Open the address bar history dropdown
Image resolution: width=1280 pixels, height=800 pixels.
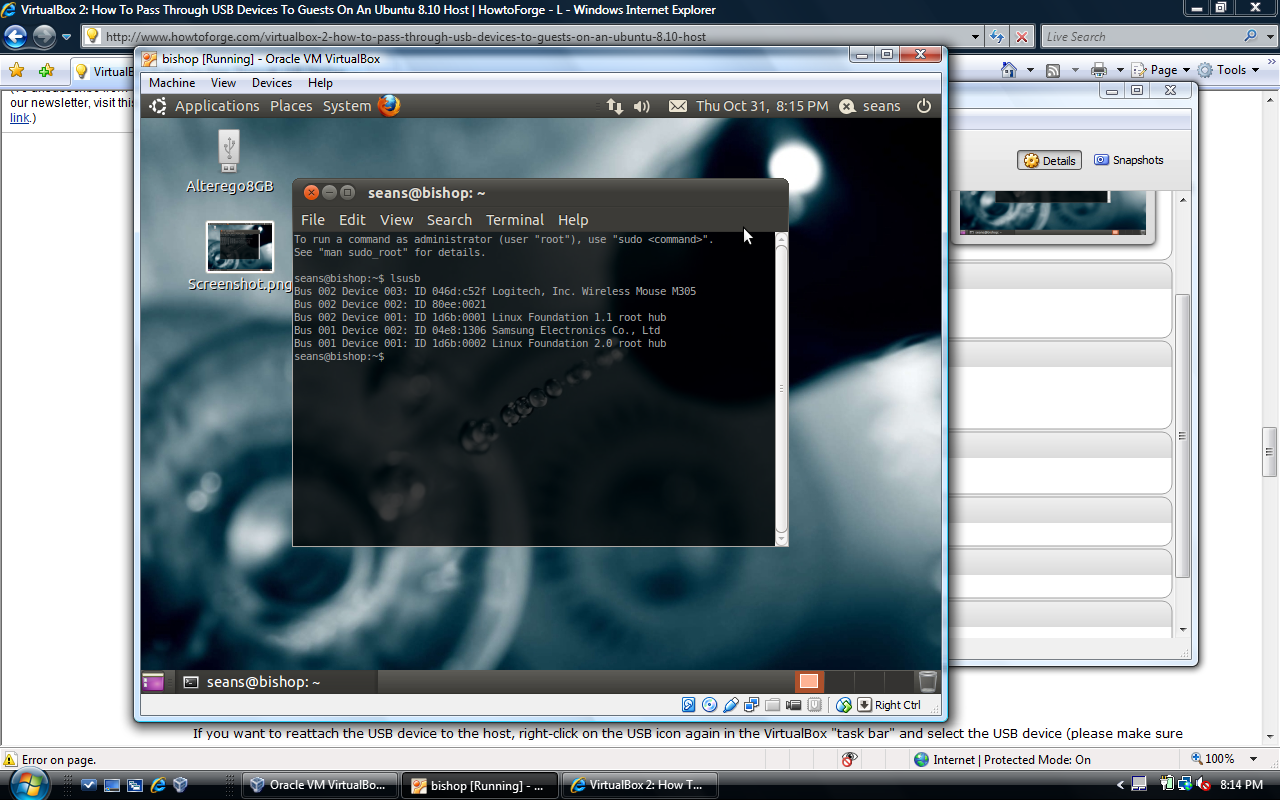[977, 37]
